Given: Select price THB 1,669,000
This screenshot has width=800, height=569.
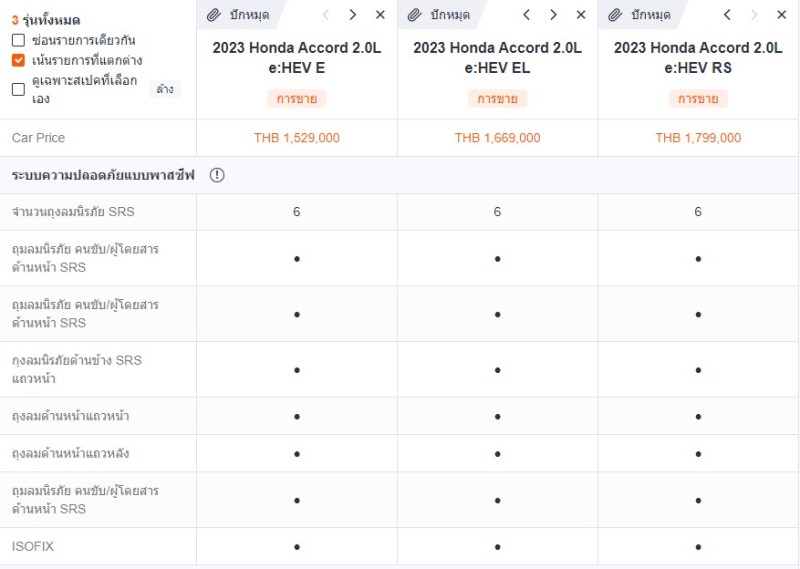Looking at the screenshot, I should [497, 138].
